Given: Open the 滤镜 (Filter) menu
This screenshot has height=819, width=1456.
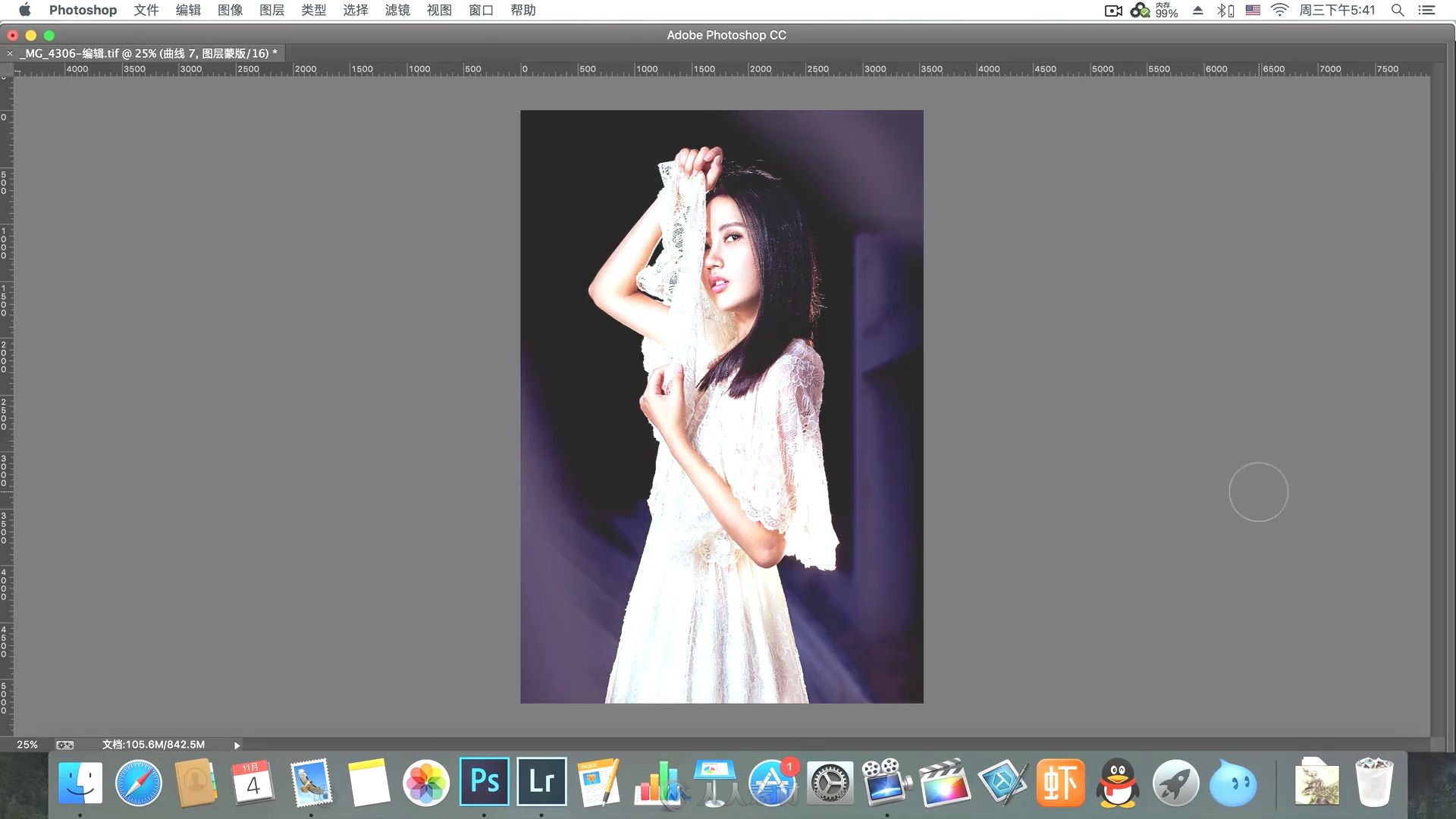Looking at the screenshot, I should [x=397, y=10].
